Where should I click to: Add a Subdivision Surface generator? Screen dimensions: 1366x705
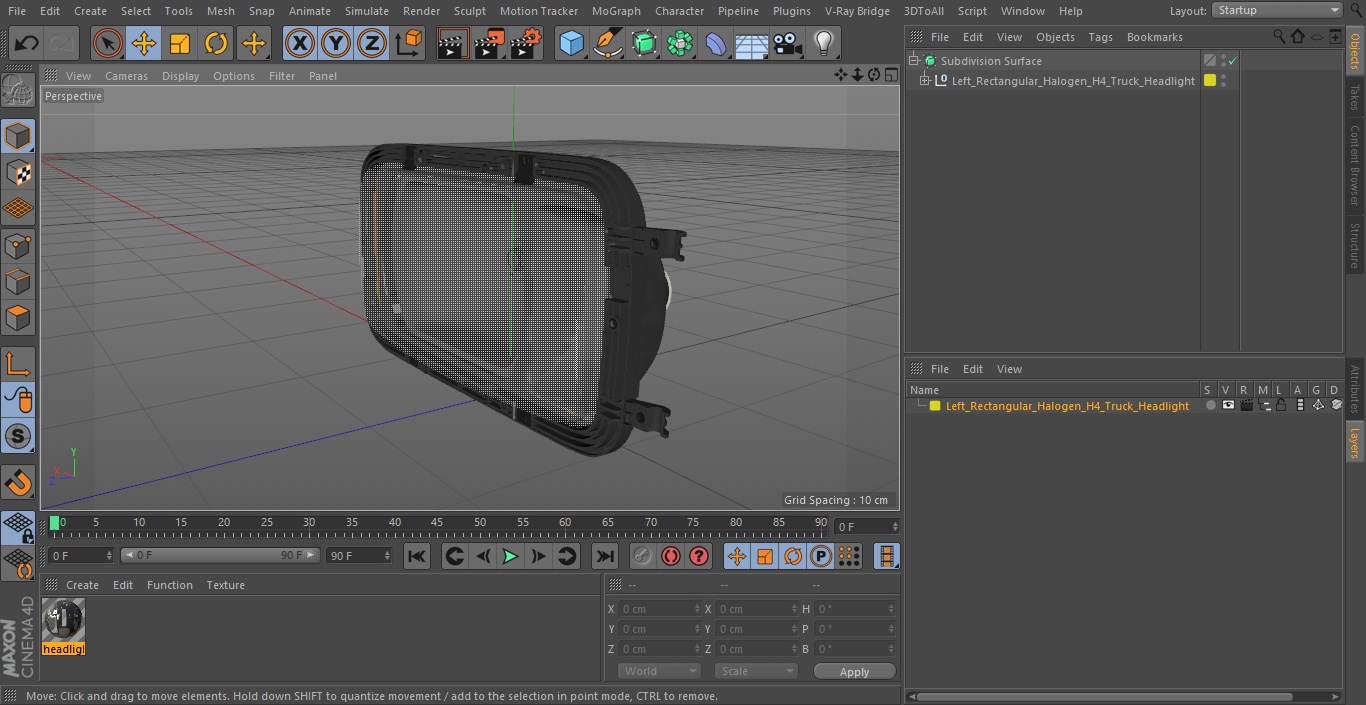pos(644,43)
